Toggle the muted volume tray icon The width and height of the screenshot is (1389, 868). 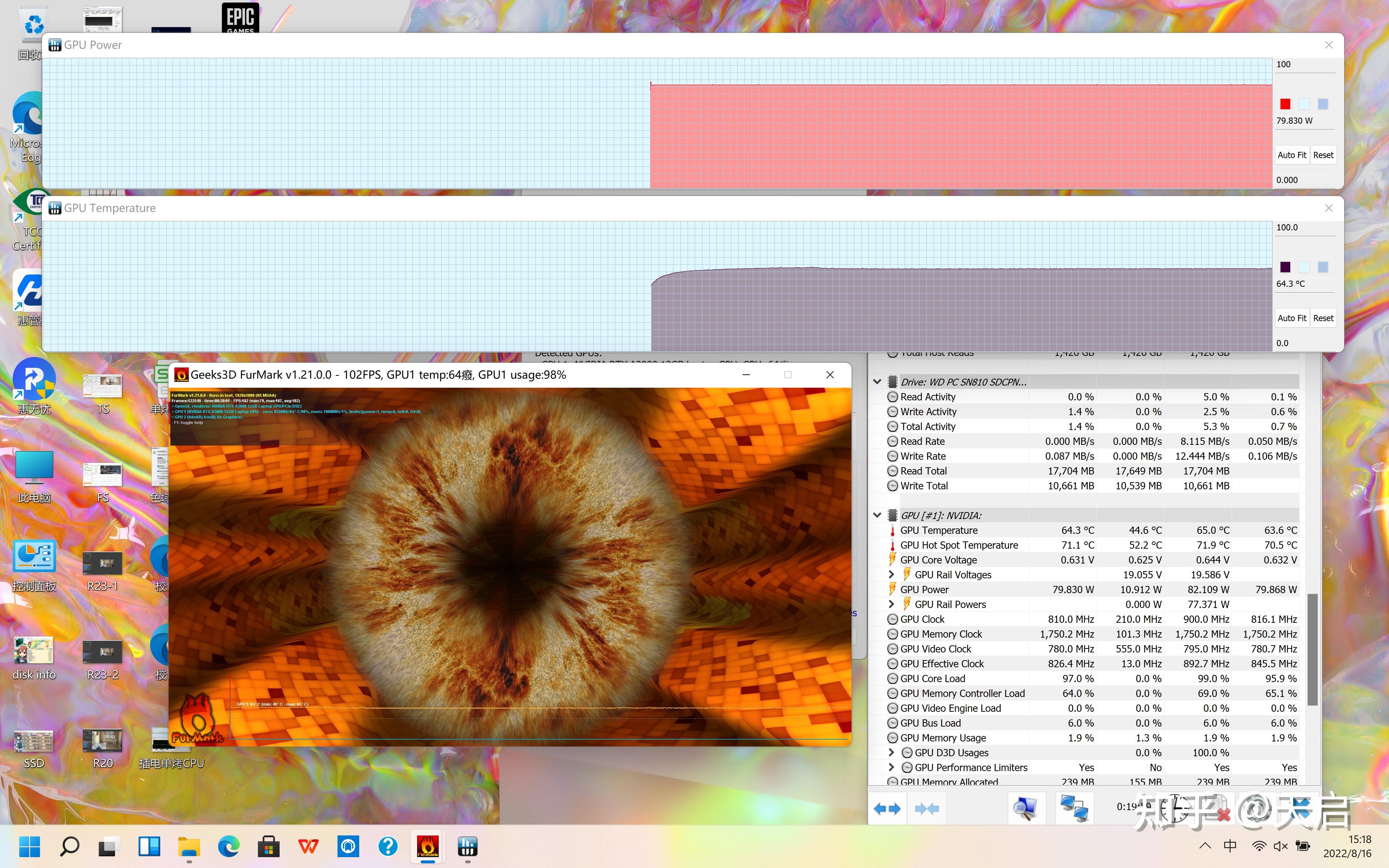pos(1280,846)
